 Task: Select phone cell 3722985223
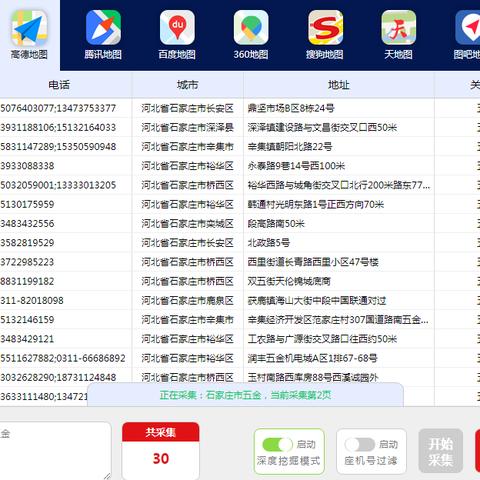[x=27, y=262]
